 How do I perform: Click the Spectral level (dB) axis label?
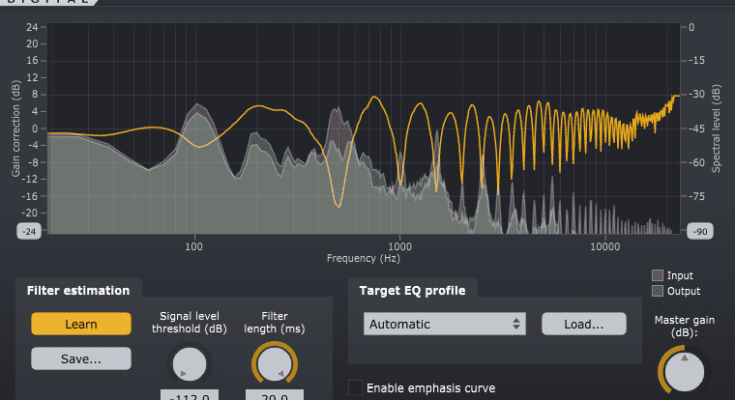718,130
